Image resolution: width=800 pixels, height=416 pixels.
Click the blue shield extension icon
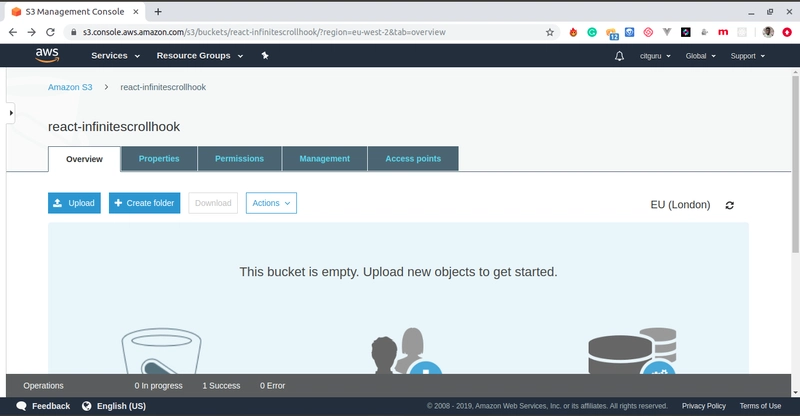pyautogui.click(x=630, y=32)
